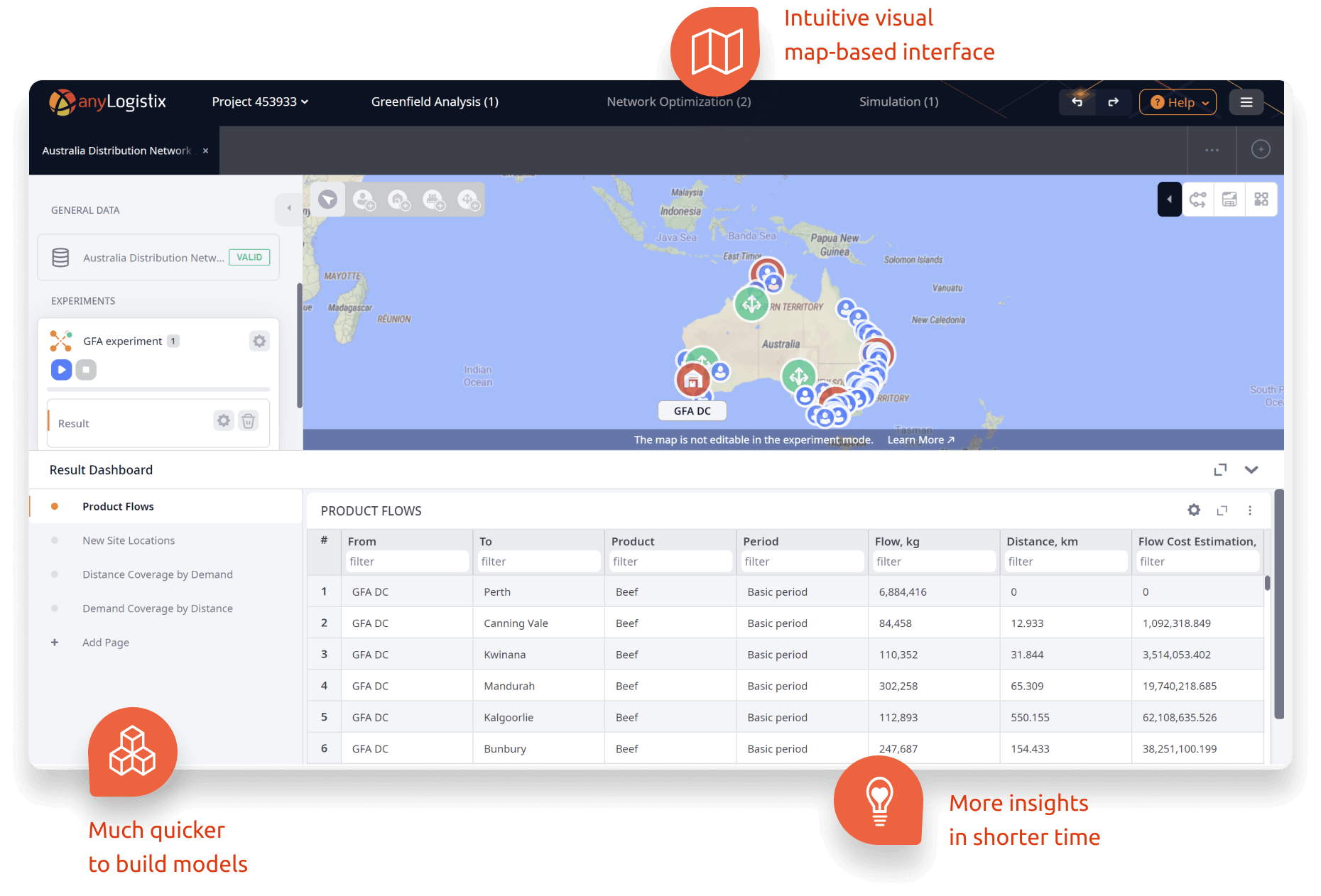
Task: Open GFA experiment settings gear
Action: tap(259, 342)
